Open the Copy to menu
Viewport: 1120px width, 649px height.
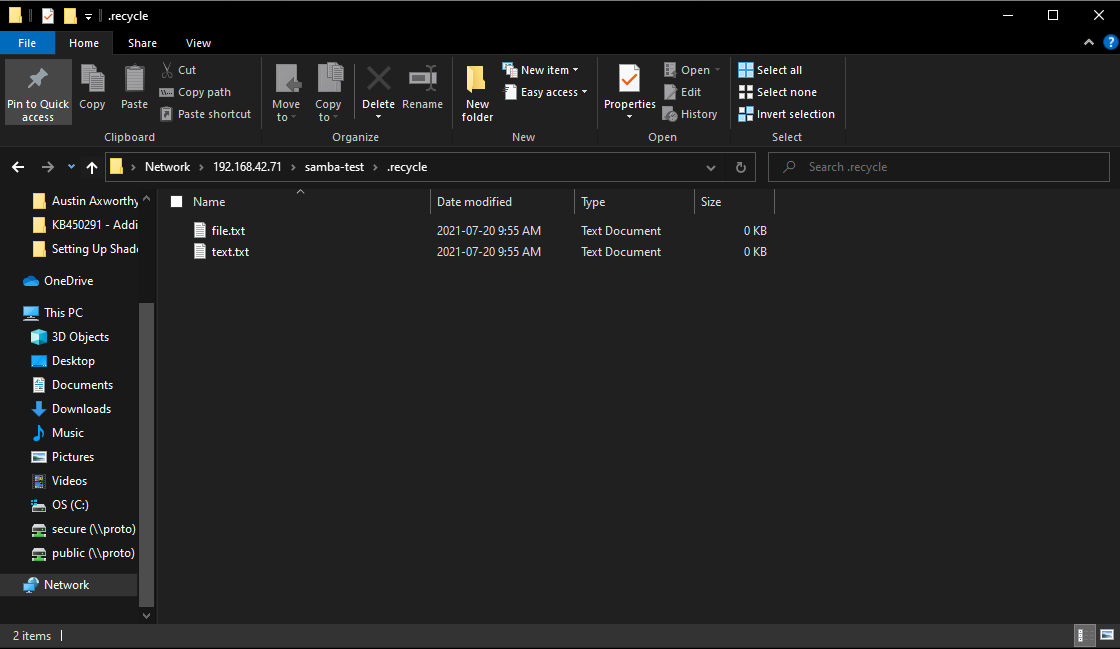click(x=329, y=93)
